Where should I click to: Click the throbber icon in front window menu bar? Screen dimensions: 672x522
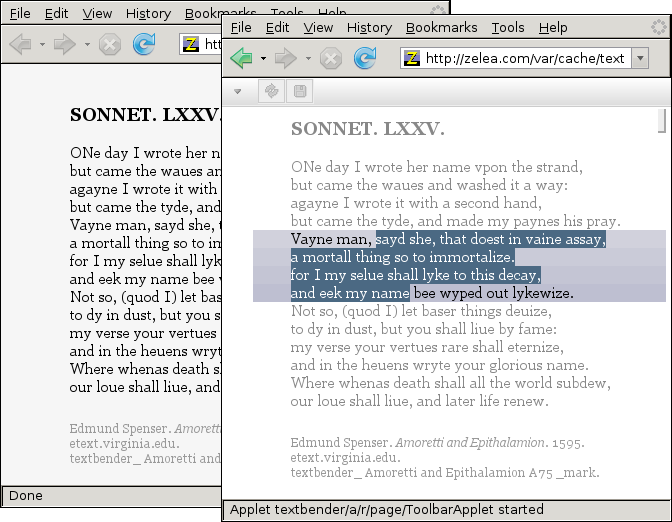[659, 27]
